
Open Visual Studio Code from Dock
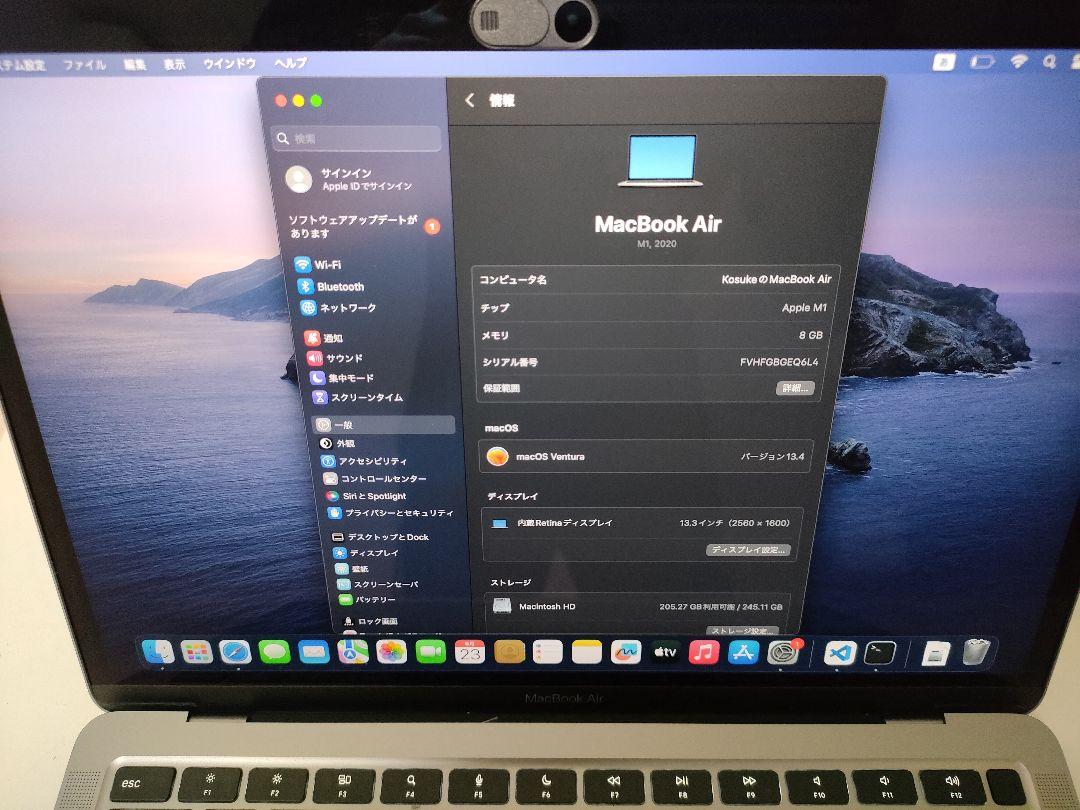[840, 653]
